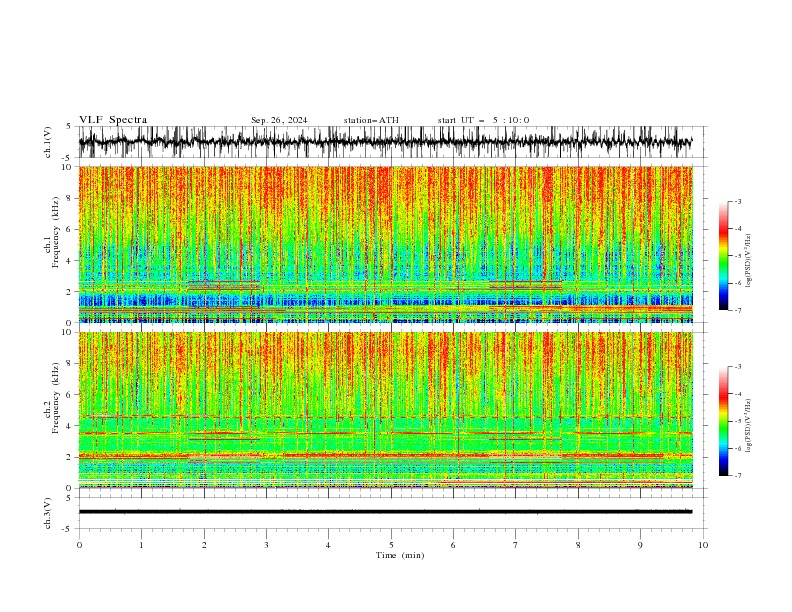792x612 pixels.
Task: Click the ch.2 spectrogram panel
Action: click(386, 410)
